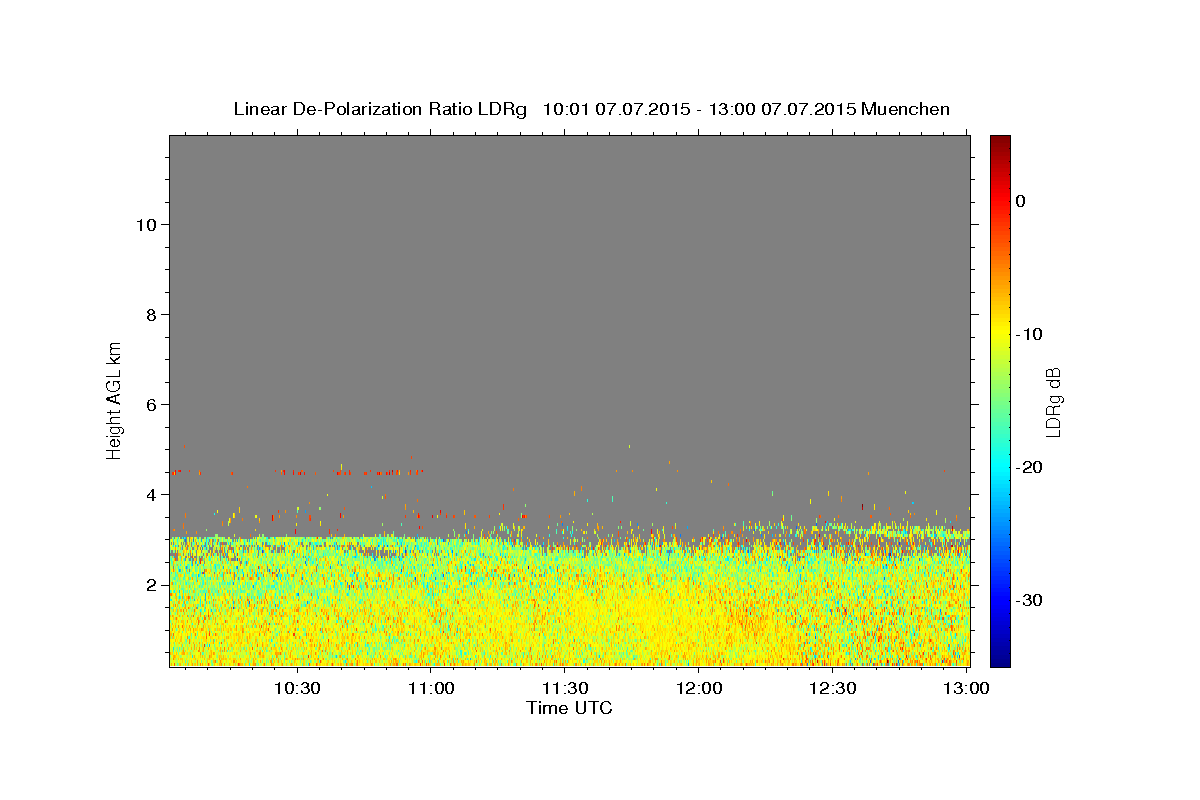The width and height of the screenshot is (1200, 800).
Task: Click the 12:00 time tick label
Action: 699,688
